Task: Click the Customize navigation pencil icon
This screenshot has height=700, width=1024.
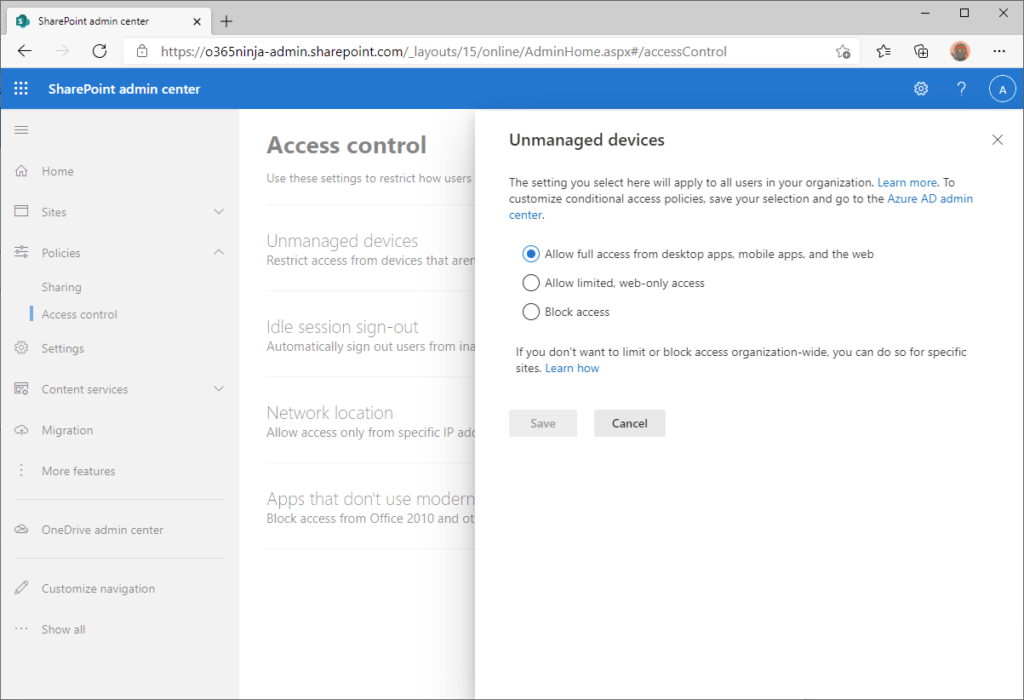Action: (22, 588)
